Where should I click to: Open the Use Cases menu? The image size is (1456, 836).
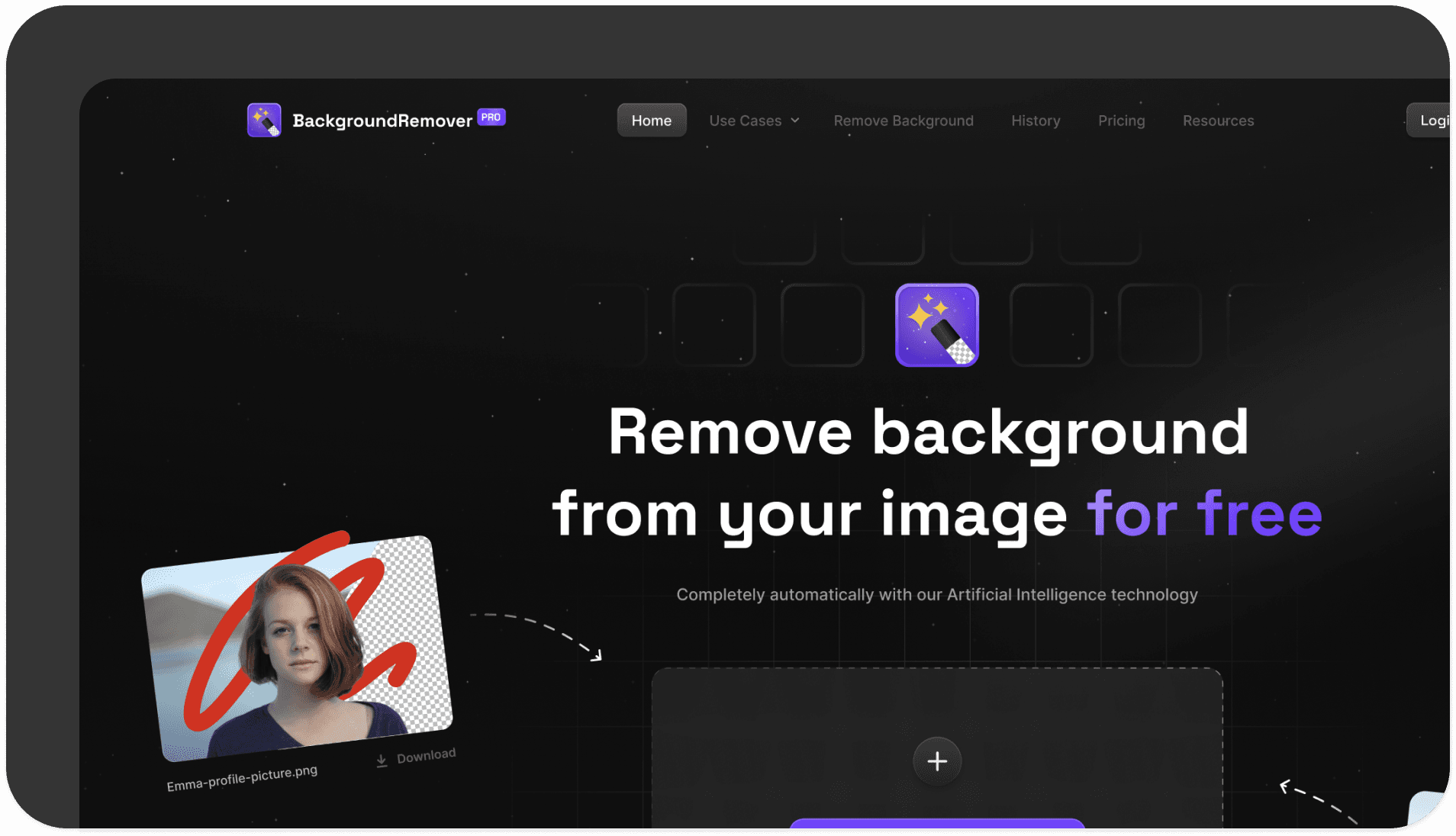[754, 121]
